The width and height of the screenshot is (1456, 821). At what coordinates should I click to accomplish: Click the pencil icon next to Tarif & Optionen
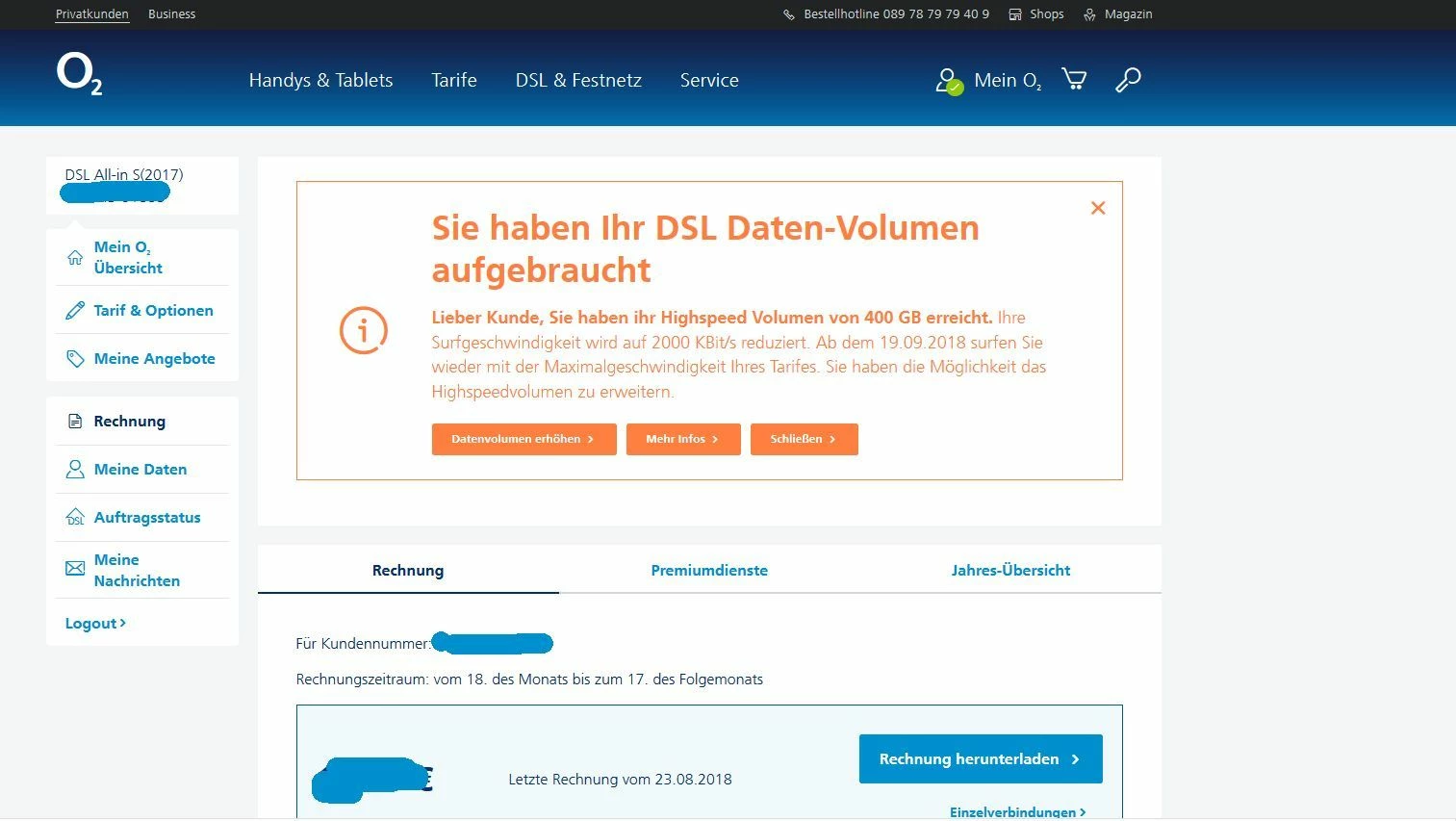(75, 310)
